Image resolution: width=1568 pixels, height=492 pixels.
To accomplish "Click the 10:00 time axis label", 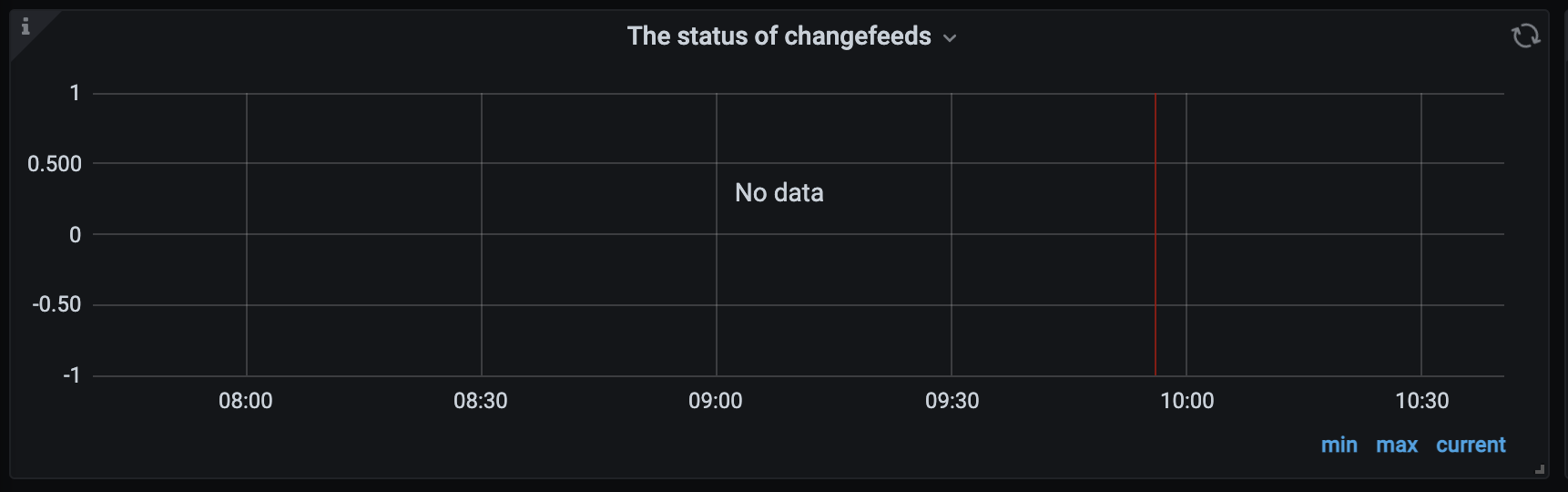I will point(1186,401).
